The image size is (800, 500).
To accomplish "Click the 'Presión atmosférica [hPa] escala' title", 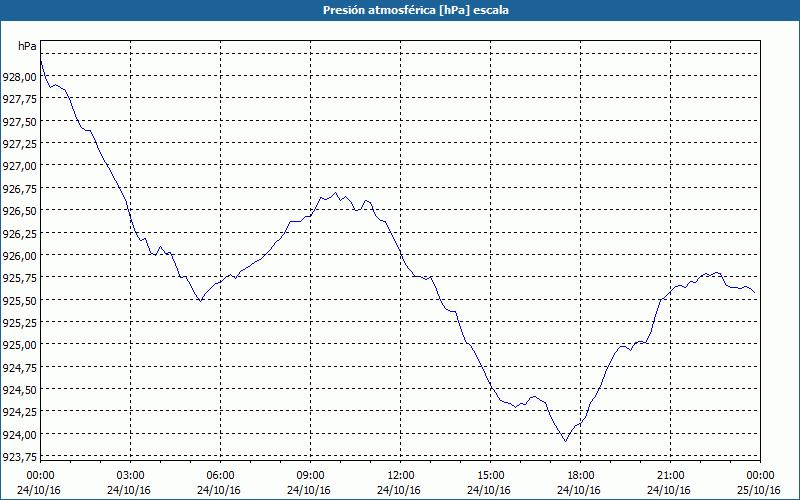I will [416, 10].
